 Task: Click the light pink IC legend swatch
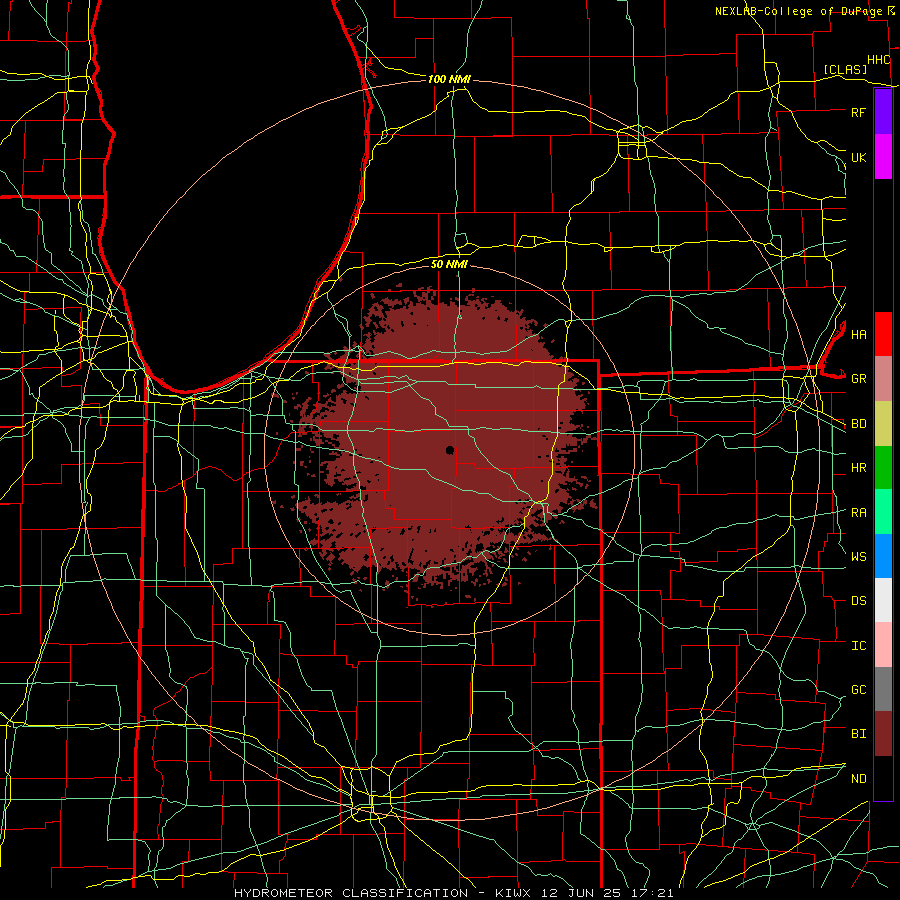coord(883,645)
